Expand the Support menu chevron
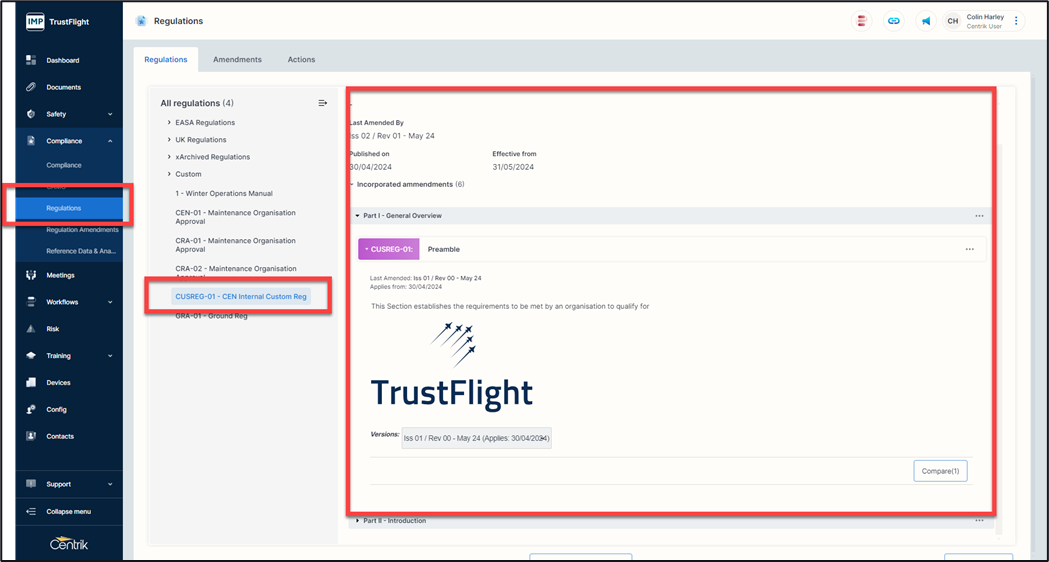The image size is (1049, 562). (x=110, y=484)
